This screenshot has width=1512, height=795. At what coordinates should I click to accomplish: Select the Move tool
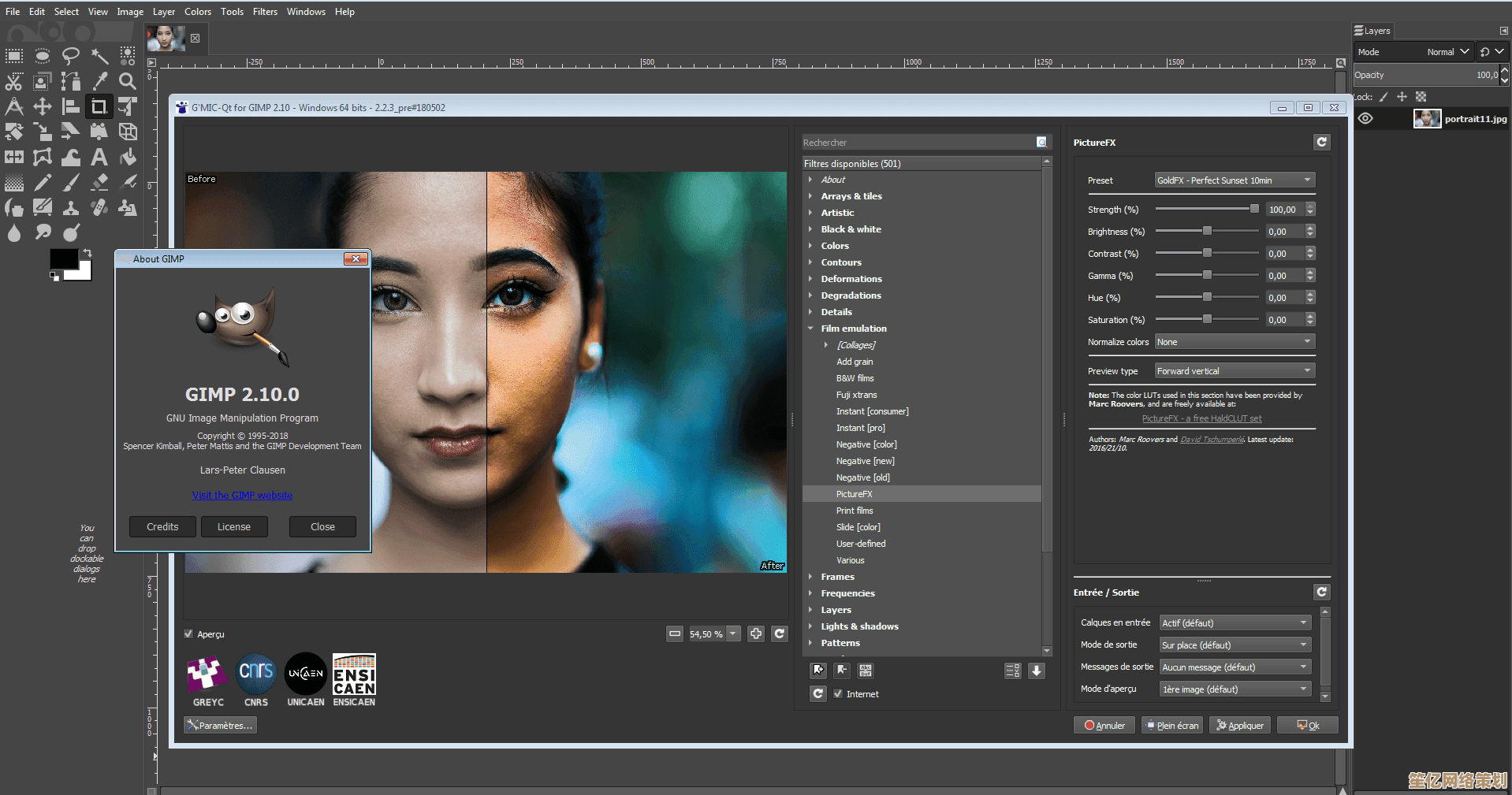click(x=43, y=106)
